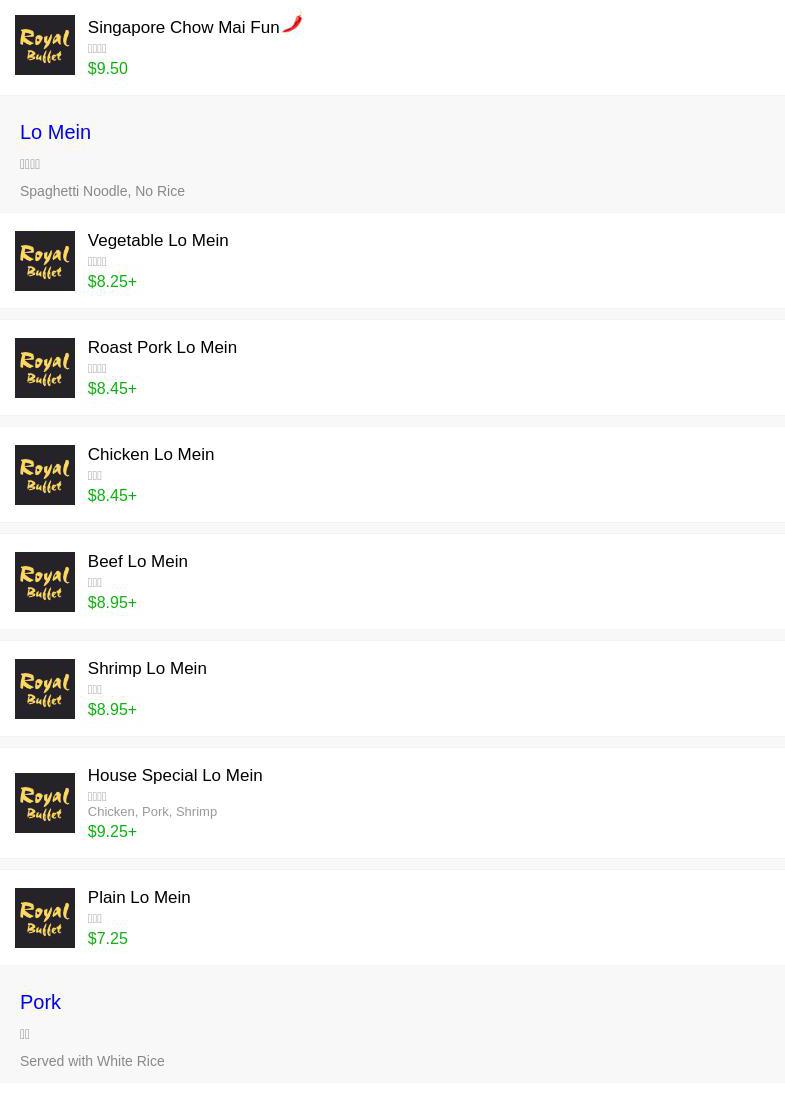This screenshot has width=785, height=1094.
Task: Click the Chicken Lo Mein logo image
Action: coord(45,474)
